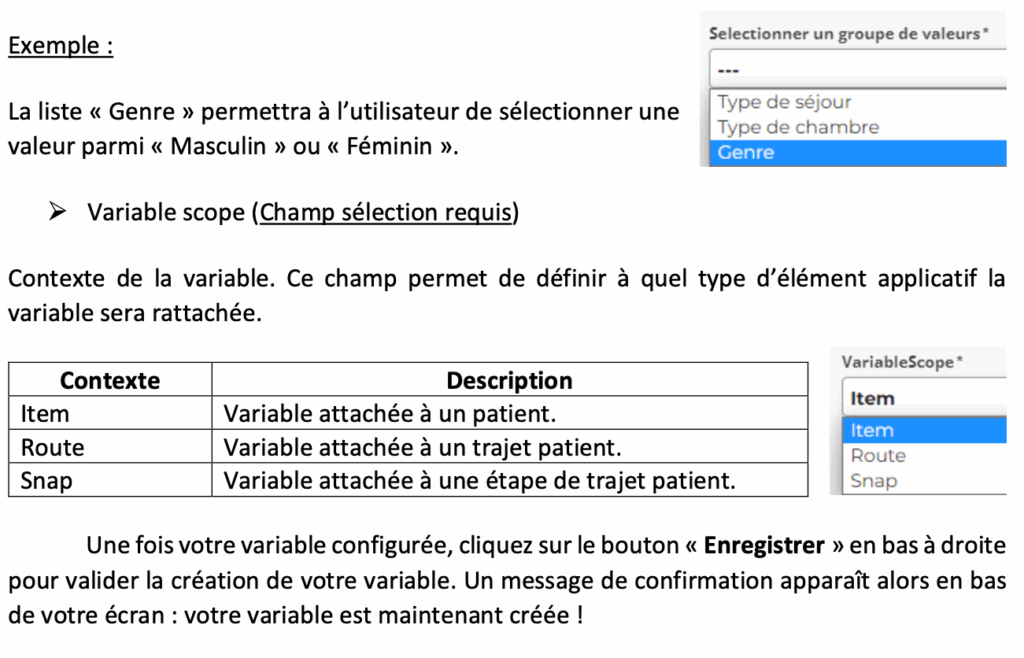1024x658 pixels.
Task: Open the VariableScope combo box showing "Item"
Action: coord(924,398)
